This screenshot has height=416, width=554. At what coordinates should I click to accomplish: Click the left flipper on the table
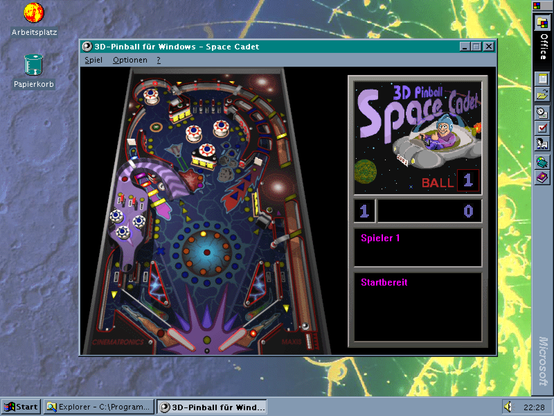181,339
